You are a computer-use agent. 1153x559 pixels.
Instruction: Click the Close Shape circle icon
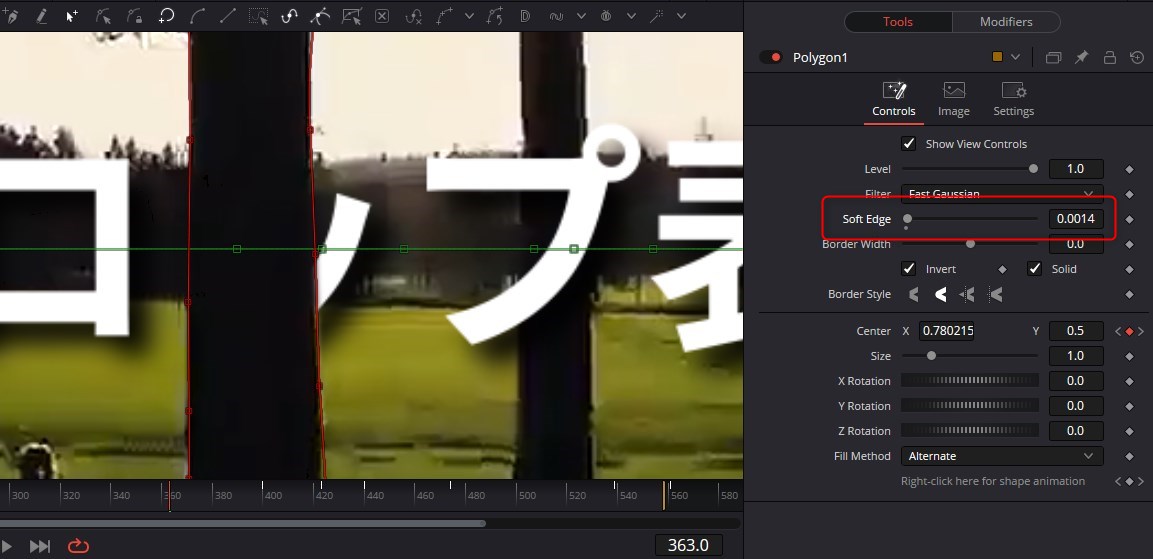click(166, 15)
